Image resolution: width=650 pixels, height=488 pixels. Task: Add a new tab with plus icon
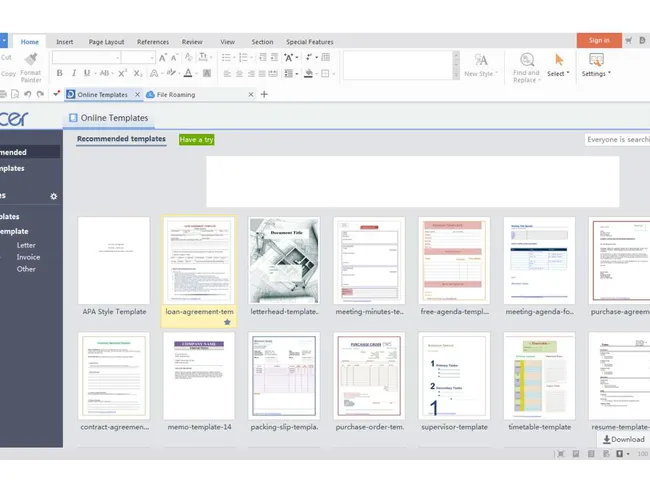264,95
